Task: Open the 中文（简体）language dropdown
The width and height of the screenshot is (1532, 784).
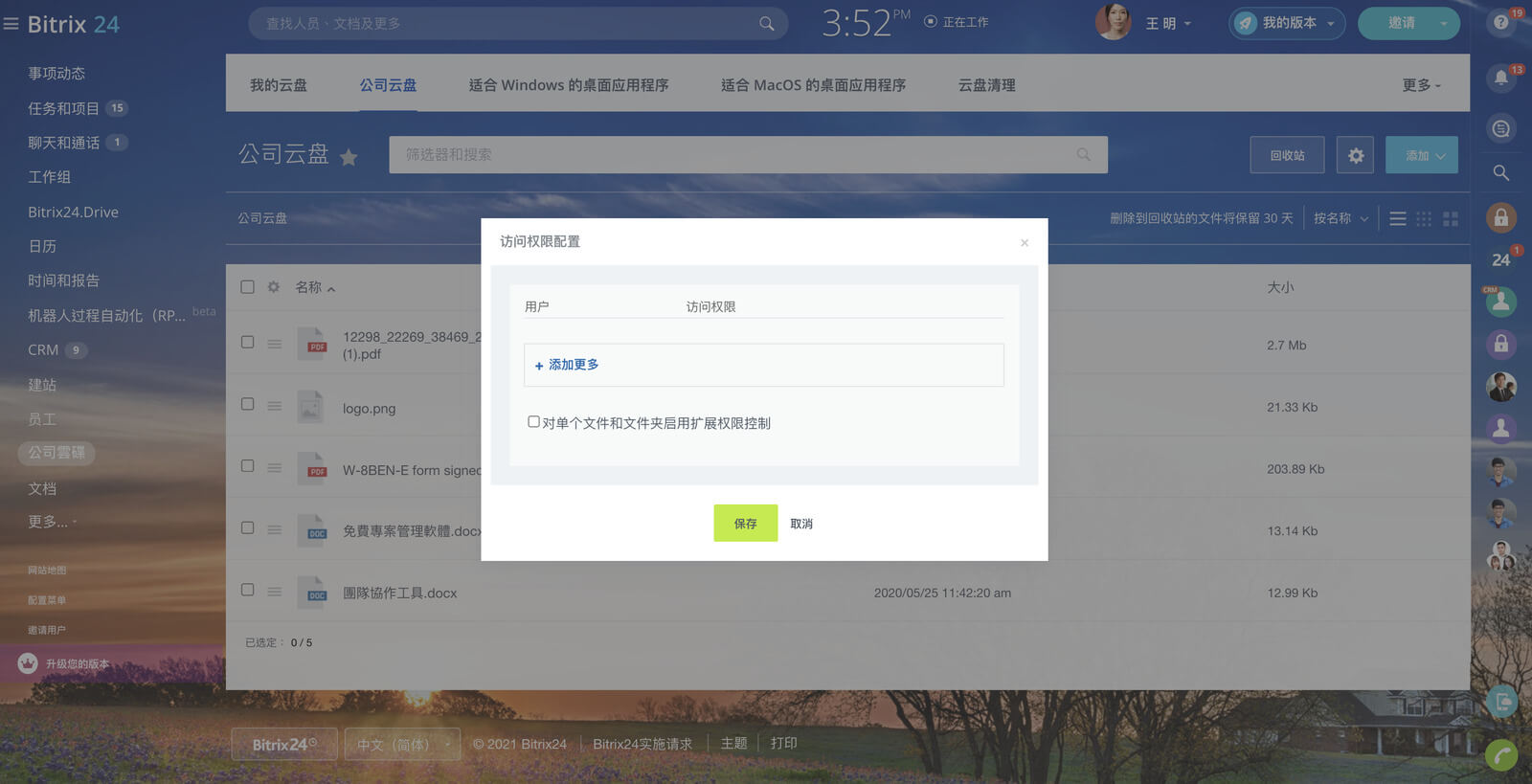Action: (402, 744)
